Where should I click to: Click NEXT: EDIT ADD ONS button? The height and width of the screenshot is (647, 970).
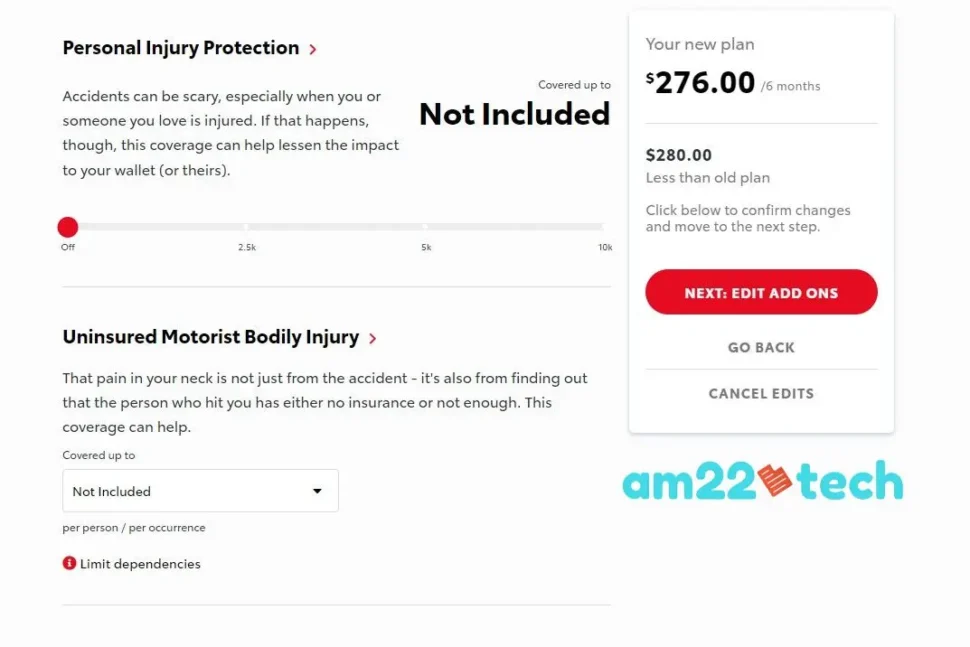761,292
